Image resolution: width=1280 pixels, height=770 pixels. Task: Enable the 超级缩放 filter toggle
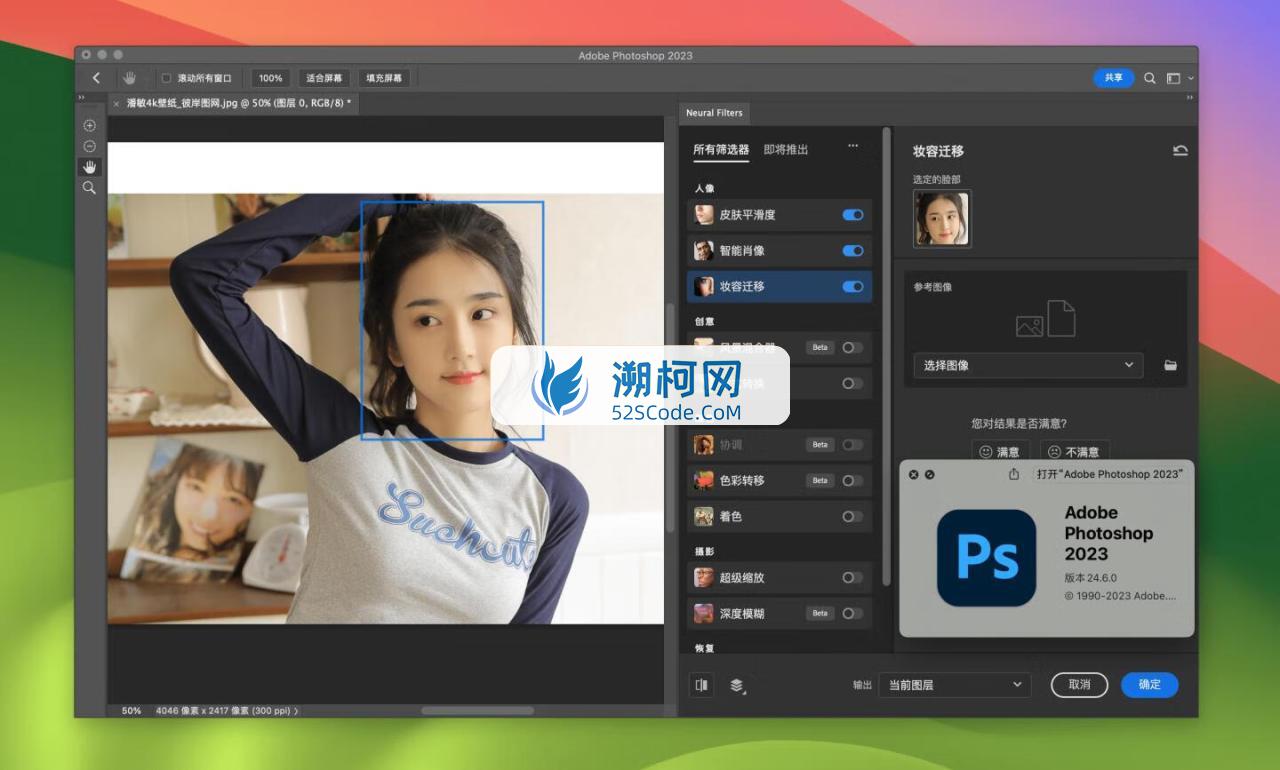coord(852,577)
